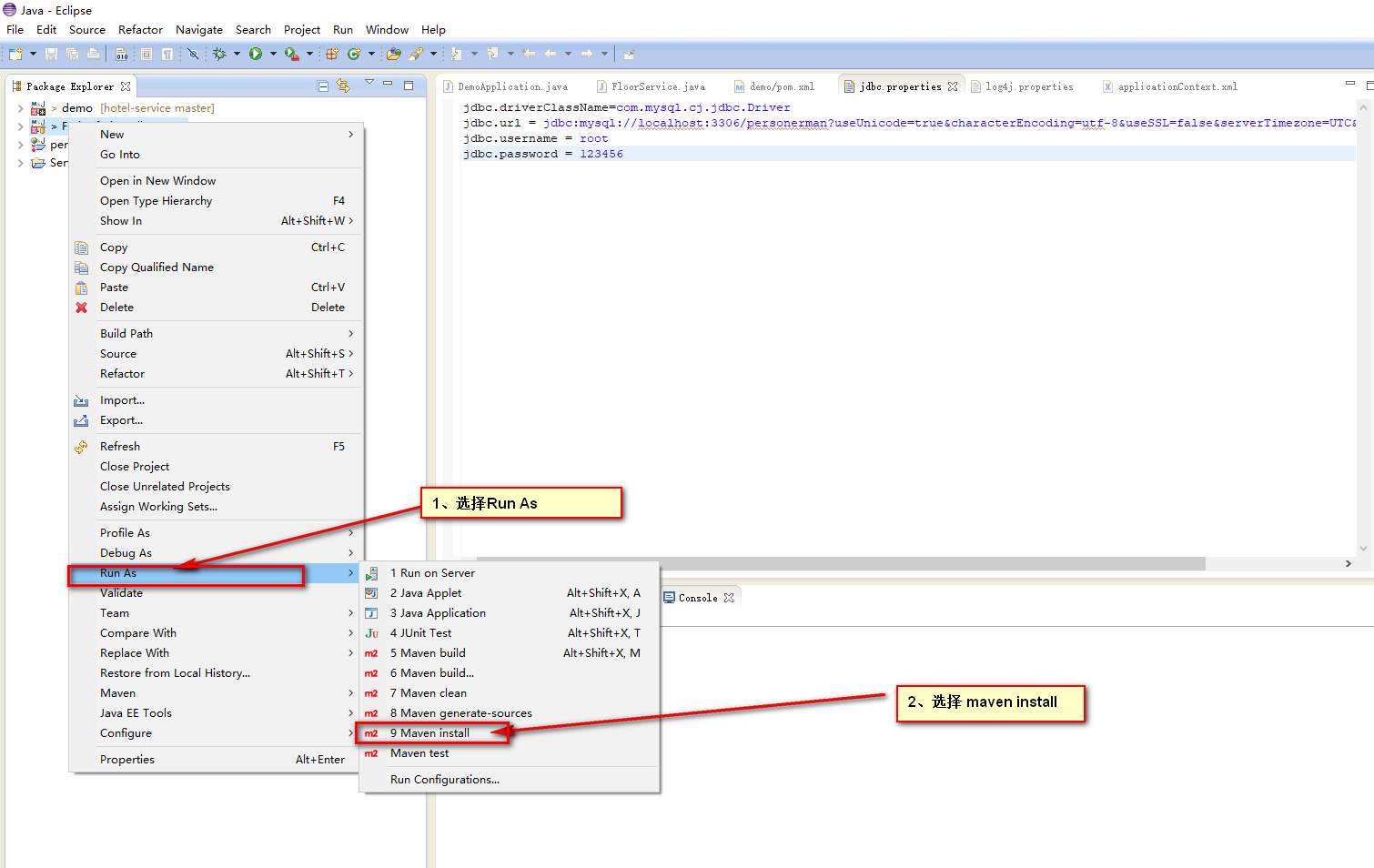Open the Back history dropdown arrow
Viewport: 1374px width, 868px height.
pyautogui.click(x=568, y=55)
